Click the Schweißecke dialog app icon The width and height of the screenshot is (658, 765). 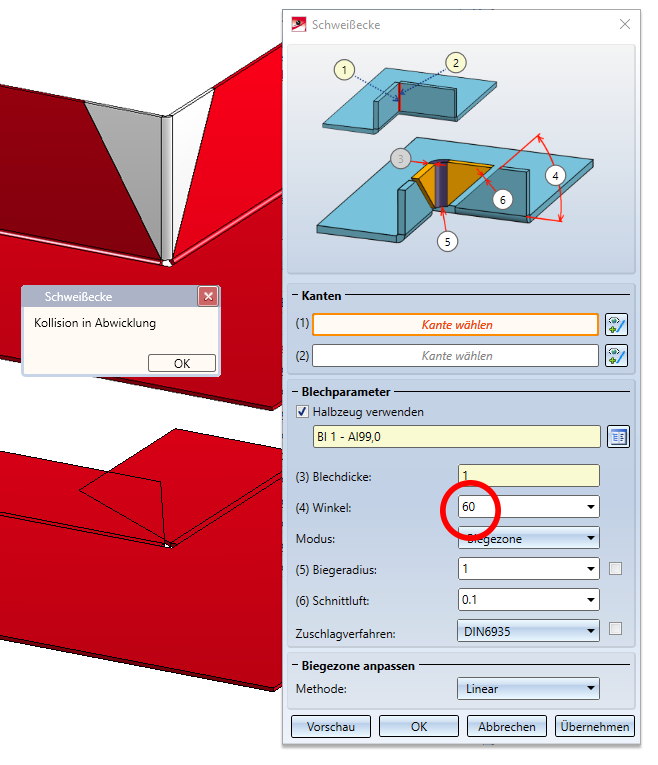tap(299, 24)
